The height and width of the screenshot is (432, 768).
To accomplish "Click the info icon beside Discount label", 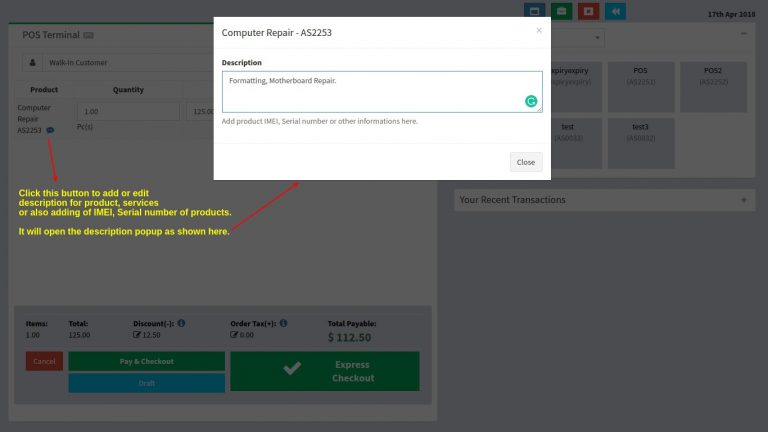I will coord(181,323).
